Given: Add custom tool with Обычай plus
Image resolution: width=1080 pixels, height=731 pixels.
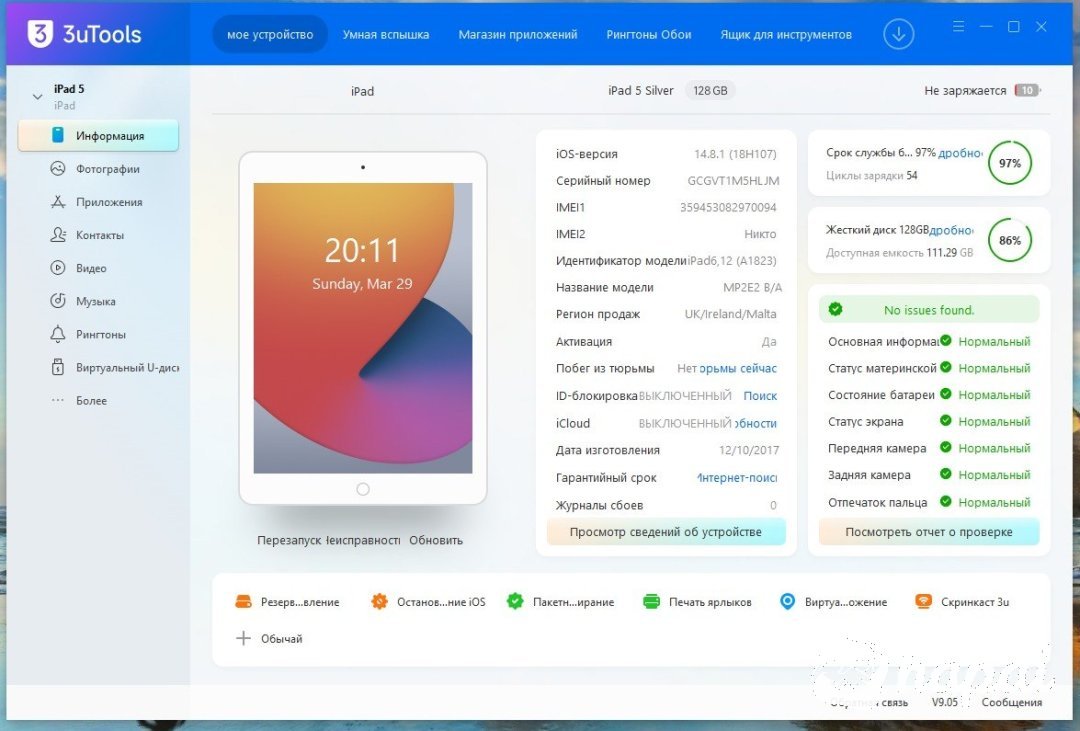Looking at the screenshot, I should pos(243,639).
